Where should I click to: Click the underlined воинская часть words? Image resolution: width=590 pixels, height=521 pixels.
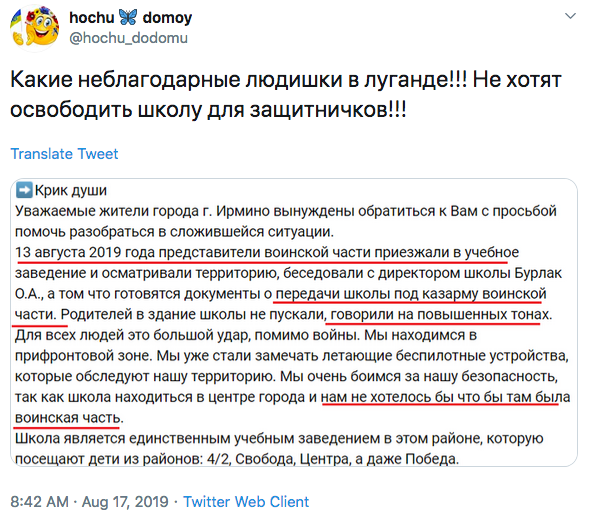(68, 418)
